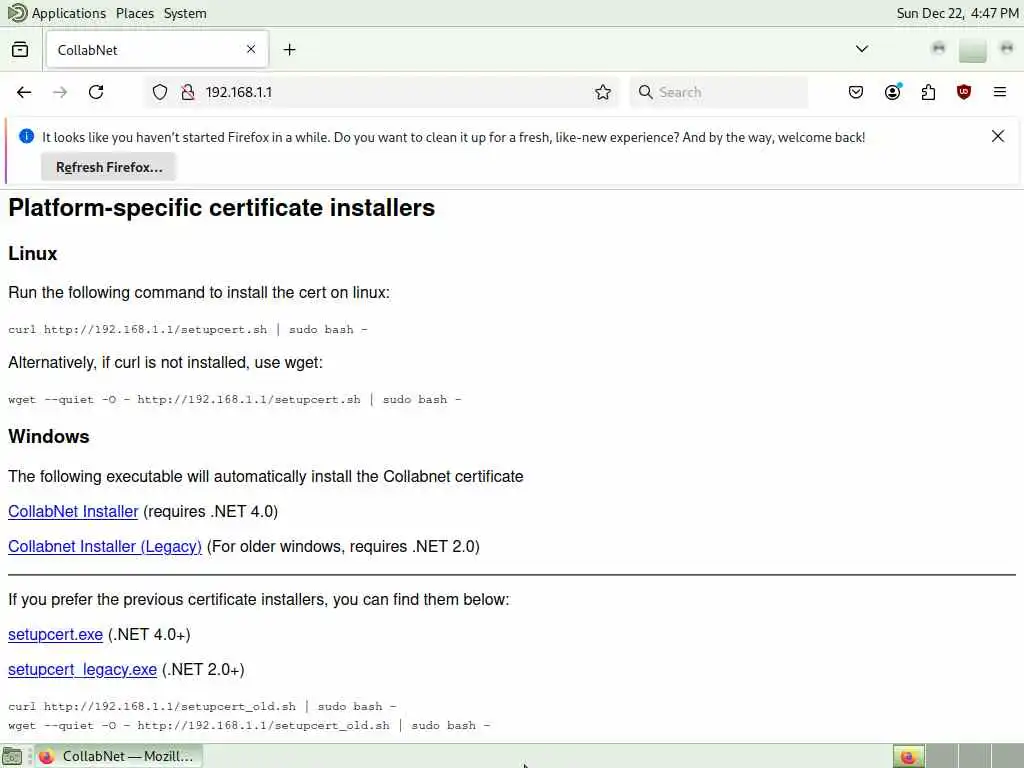The height and width of the screenshot is (768, 1024).
Task: Open the Collabnet Installer (Legacy) link
Action: tap(104, 547)
